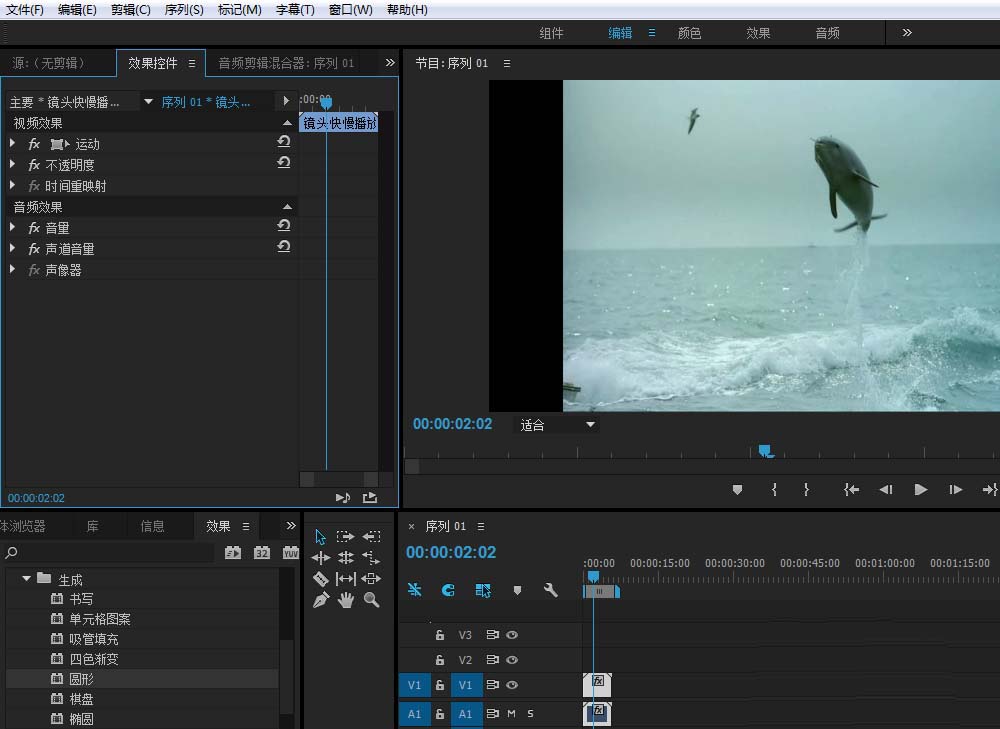1000x729 pixels.
Task: Reset the 不透明度 effect parameters
Action: click(x=284, y=164)
